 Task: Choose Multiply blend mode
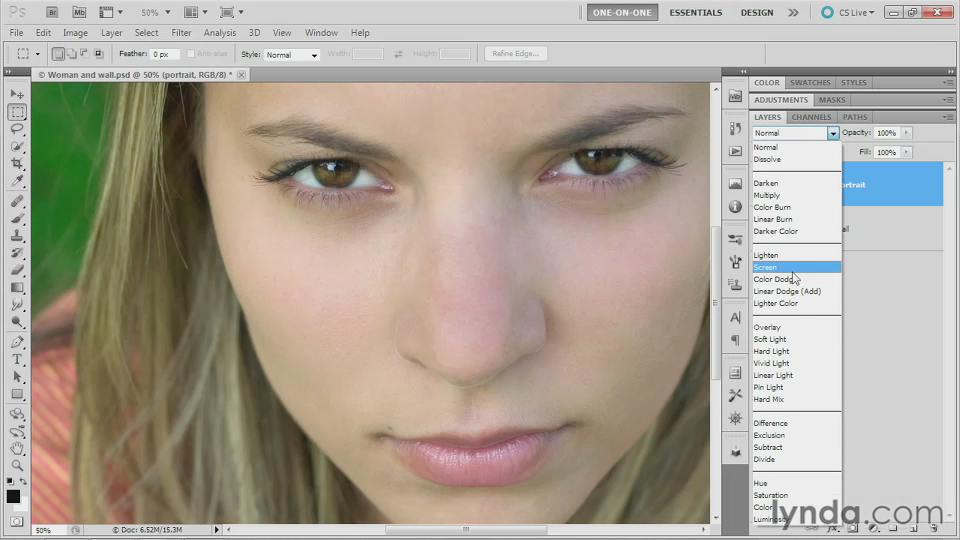[797, 195]
